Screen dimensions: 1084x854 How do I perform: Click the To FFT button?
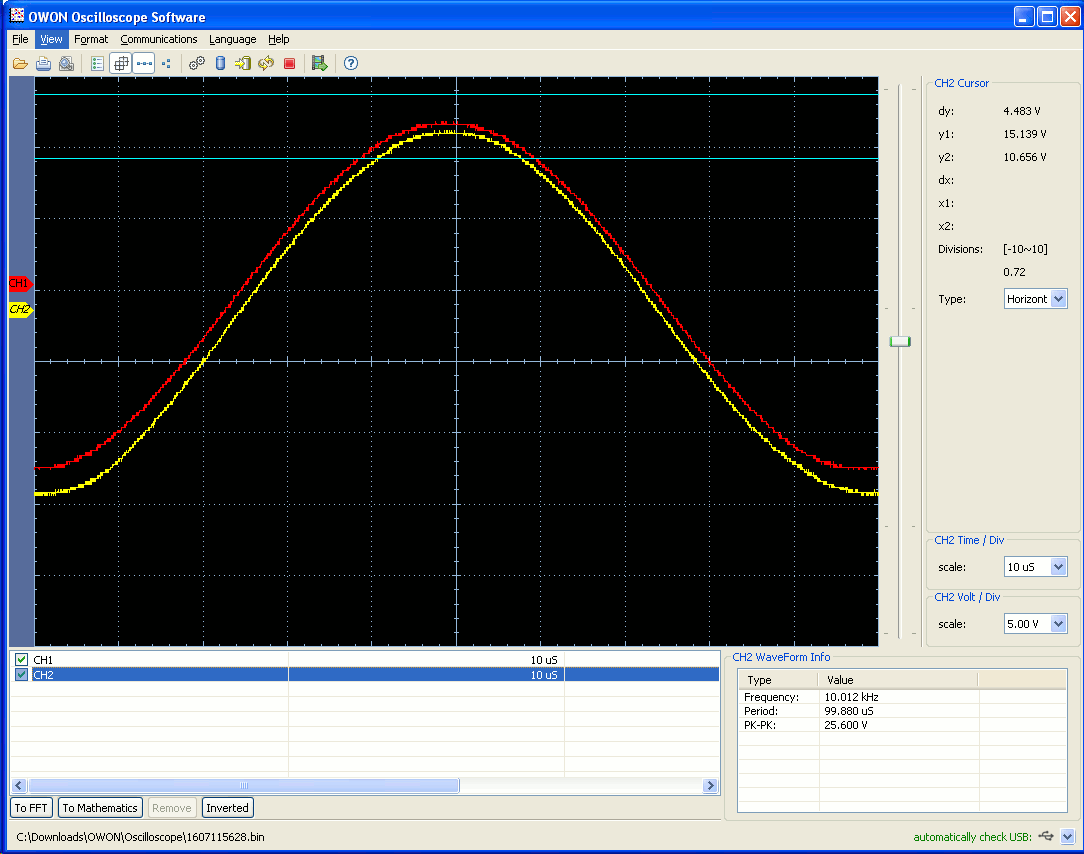pos(31,808)
